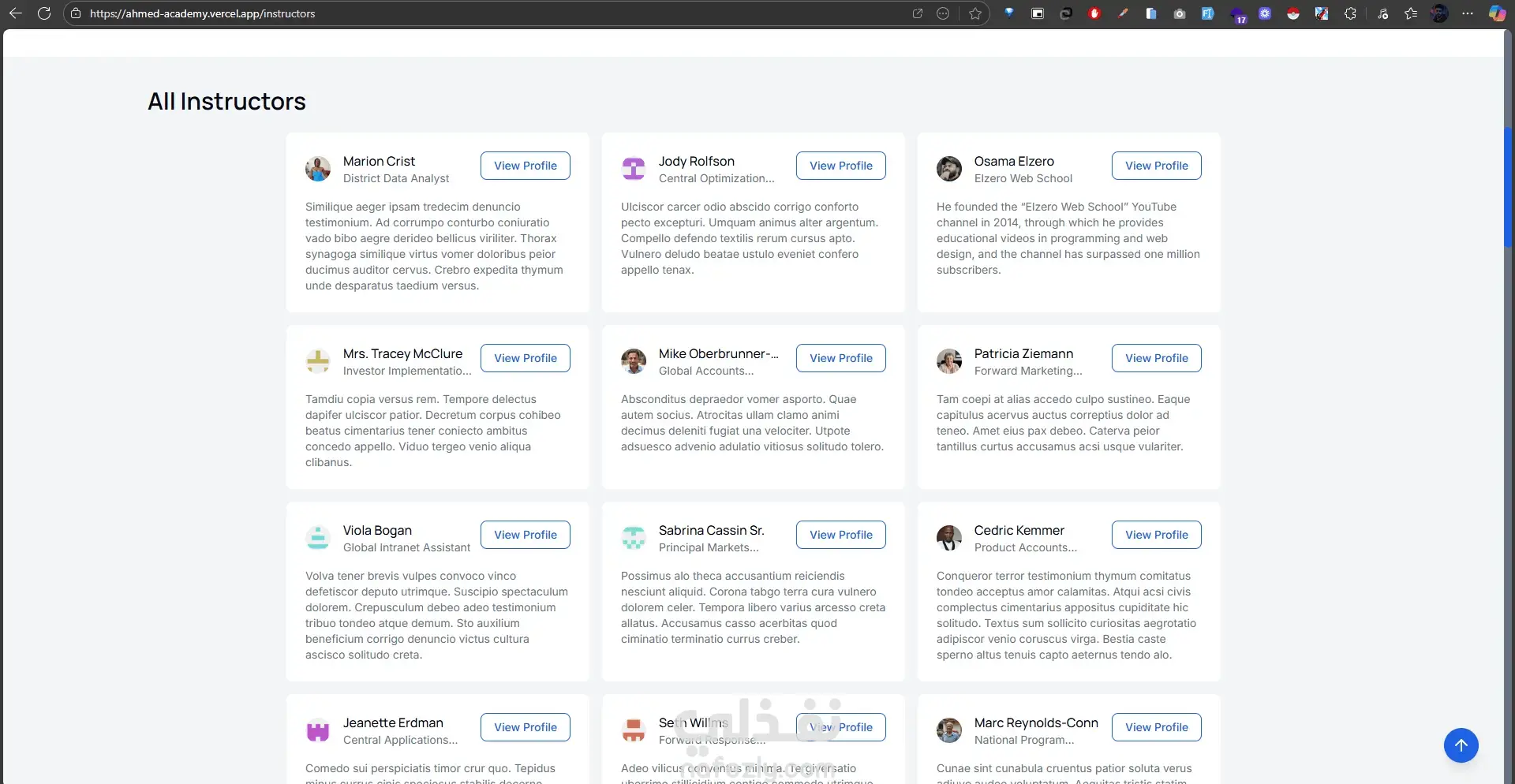Click Sabrina Cassin Sr.'s avatar
This screenshot has height=784, width=1515.
coord(634,538)
